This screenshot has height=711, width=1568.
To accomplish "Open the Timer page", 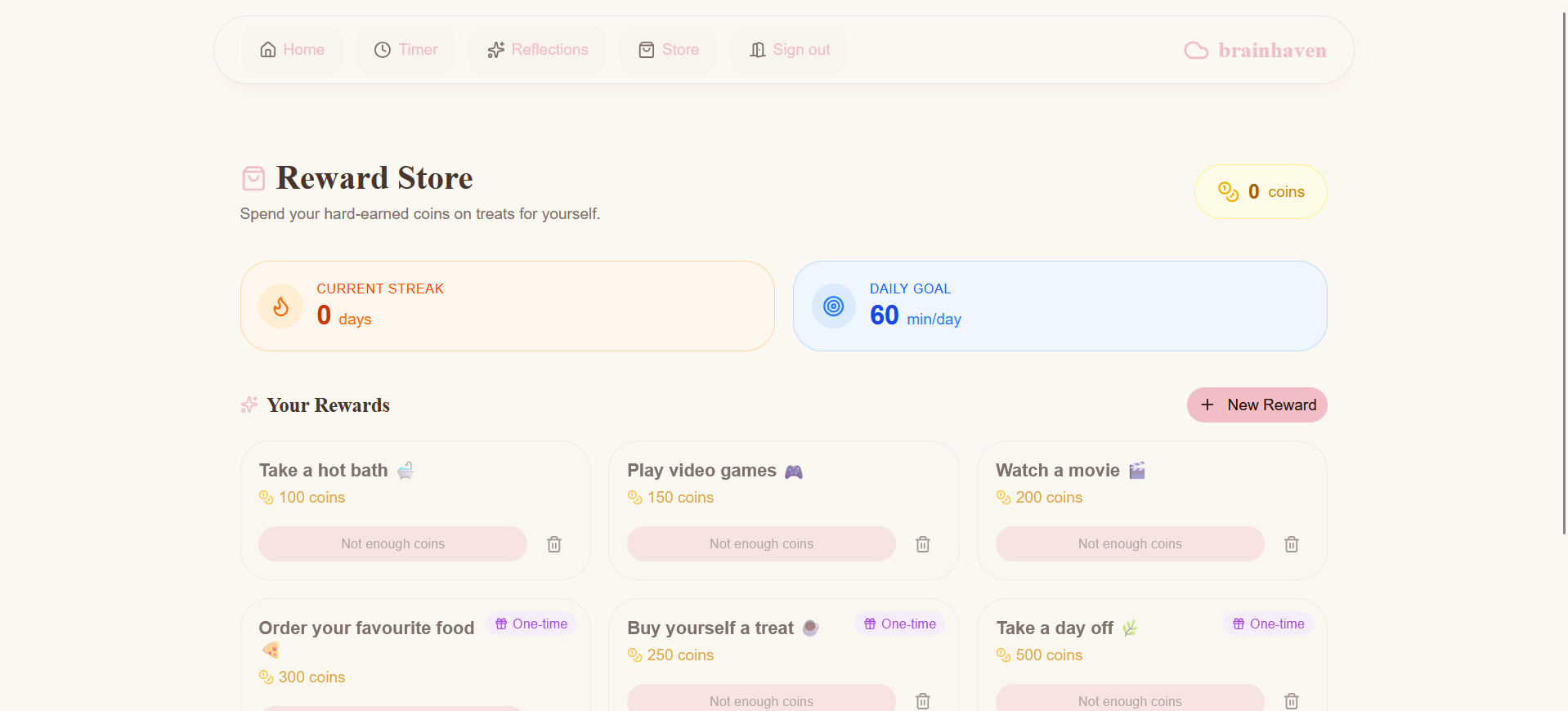I will click(x=405, y=50).
